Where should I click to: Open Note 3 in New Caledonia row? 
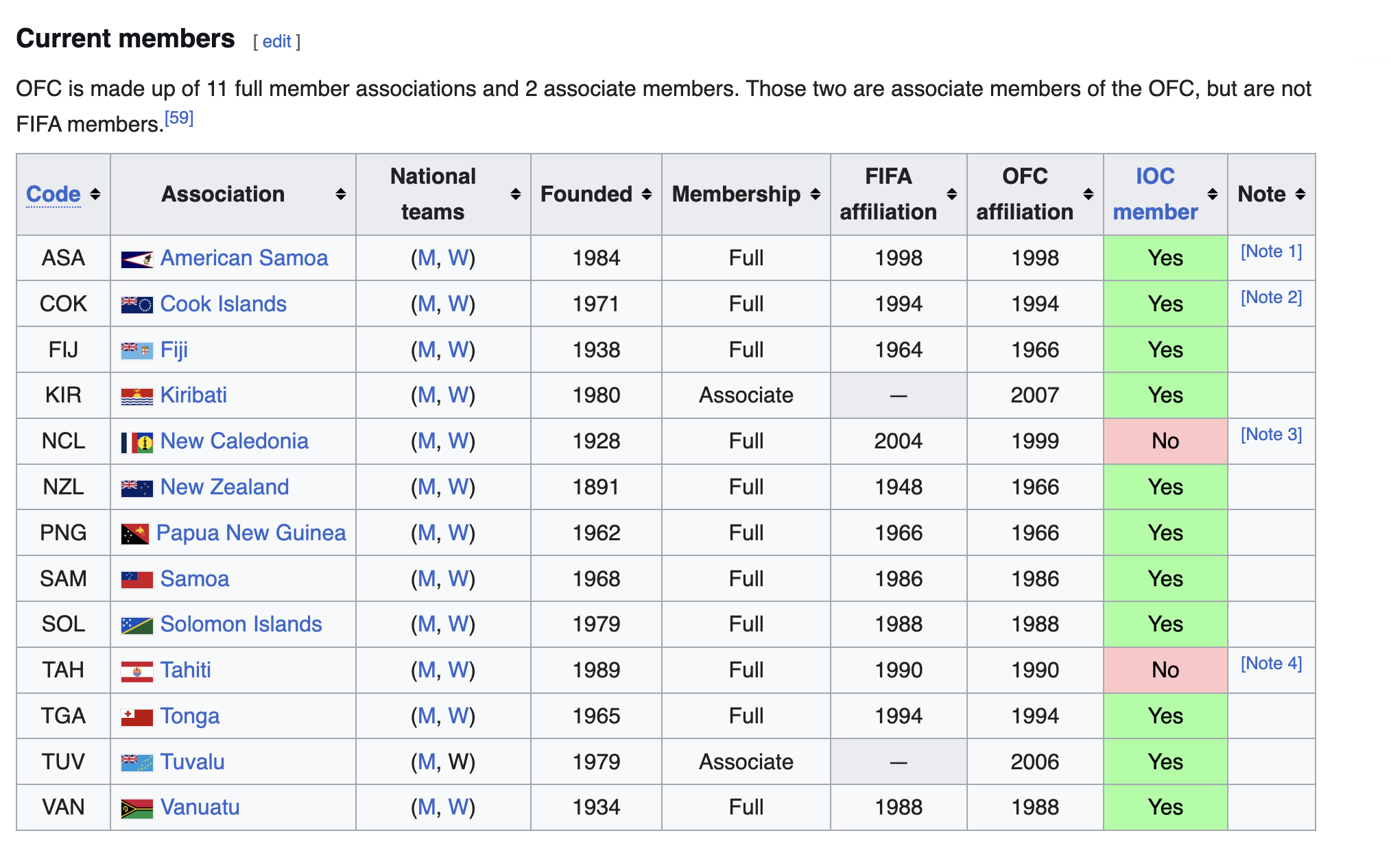click(x=1272, y=435)
